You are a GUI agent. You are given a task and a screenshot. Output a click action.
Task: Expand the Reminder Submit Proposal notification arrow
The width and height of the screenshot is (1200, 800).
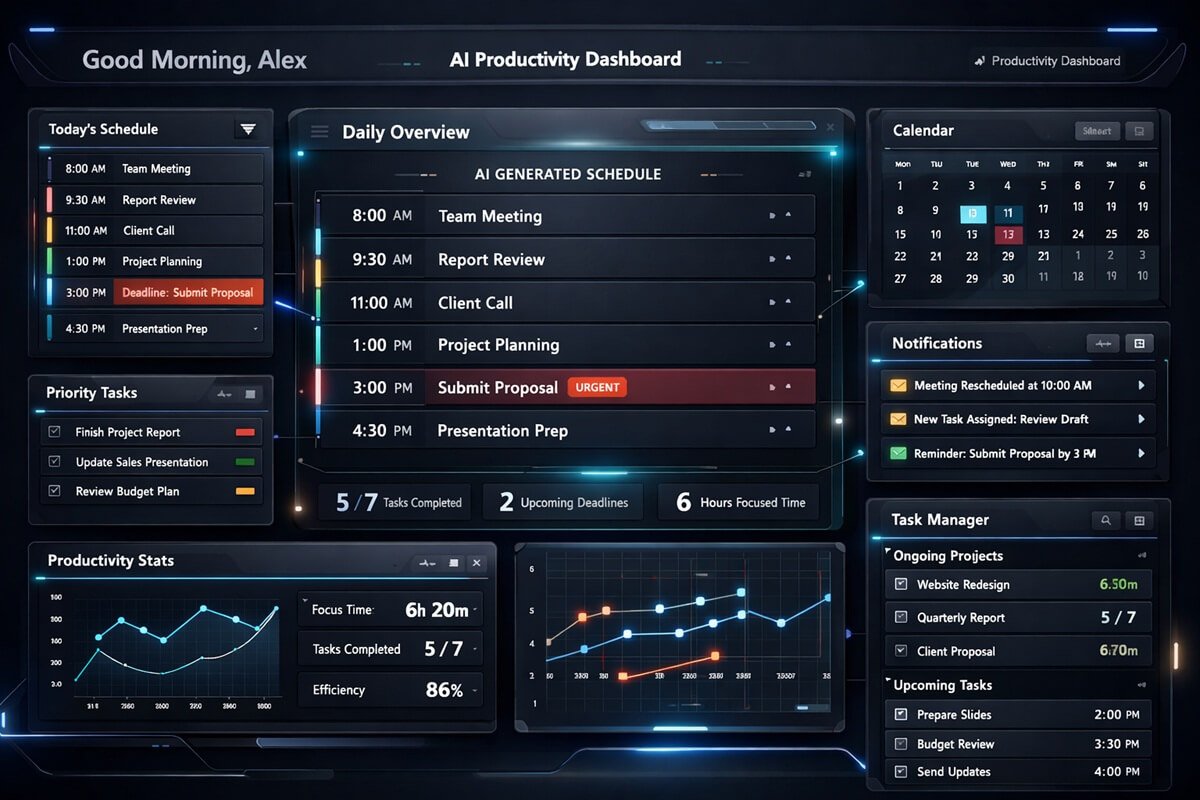coord(1141,453)
